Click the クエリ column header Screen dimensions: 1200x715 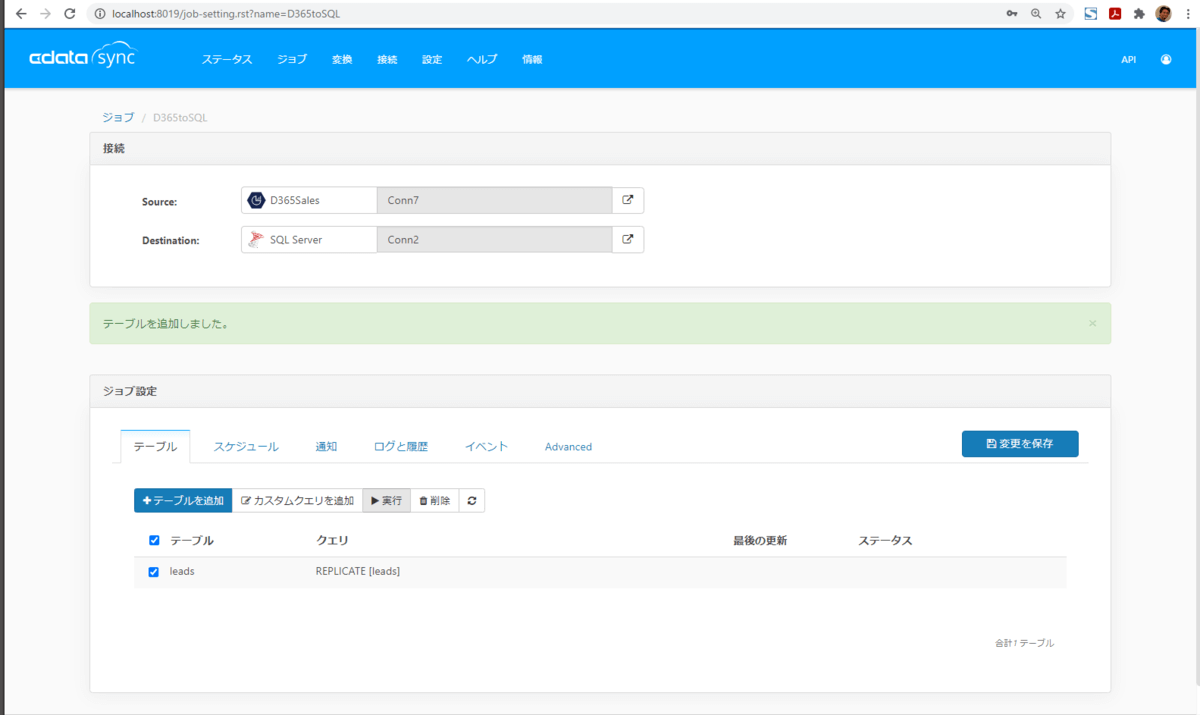pyautogui.click(x=332, y=540)
